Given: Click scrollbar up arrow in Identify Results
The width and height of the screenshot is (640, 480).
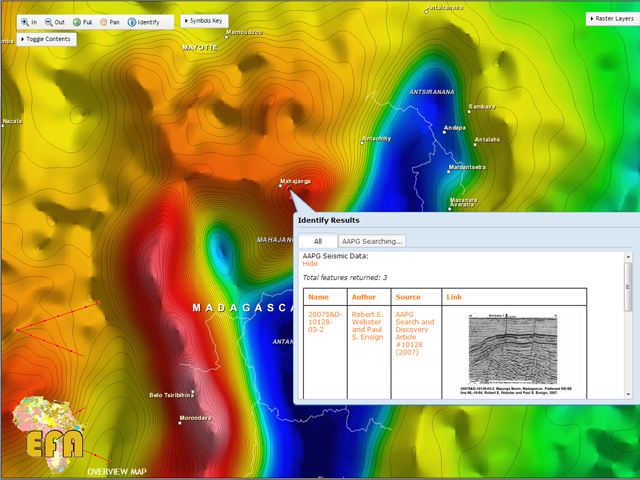Looking at the screenshot, I should (628, 257).
